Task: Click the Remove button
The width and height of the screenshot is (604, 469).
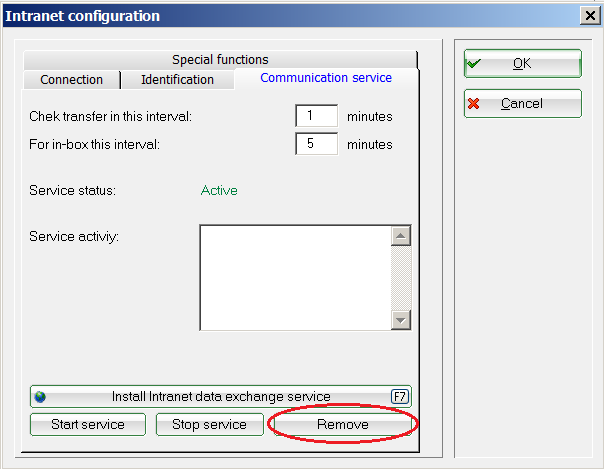Action: coord(342,424)
